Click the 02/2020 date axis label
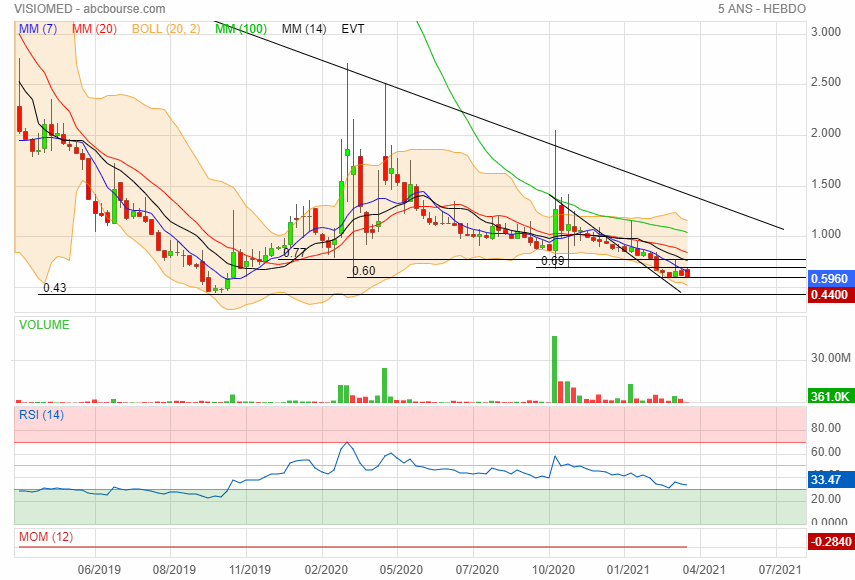The height and width of the screenshot is (580, 855). (326, 570)
